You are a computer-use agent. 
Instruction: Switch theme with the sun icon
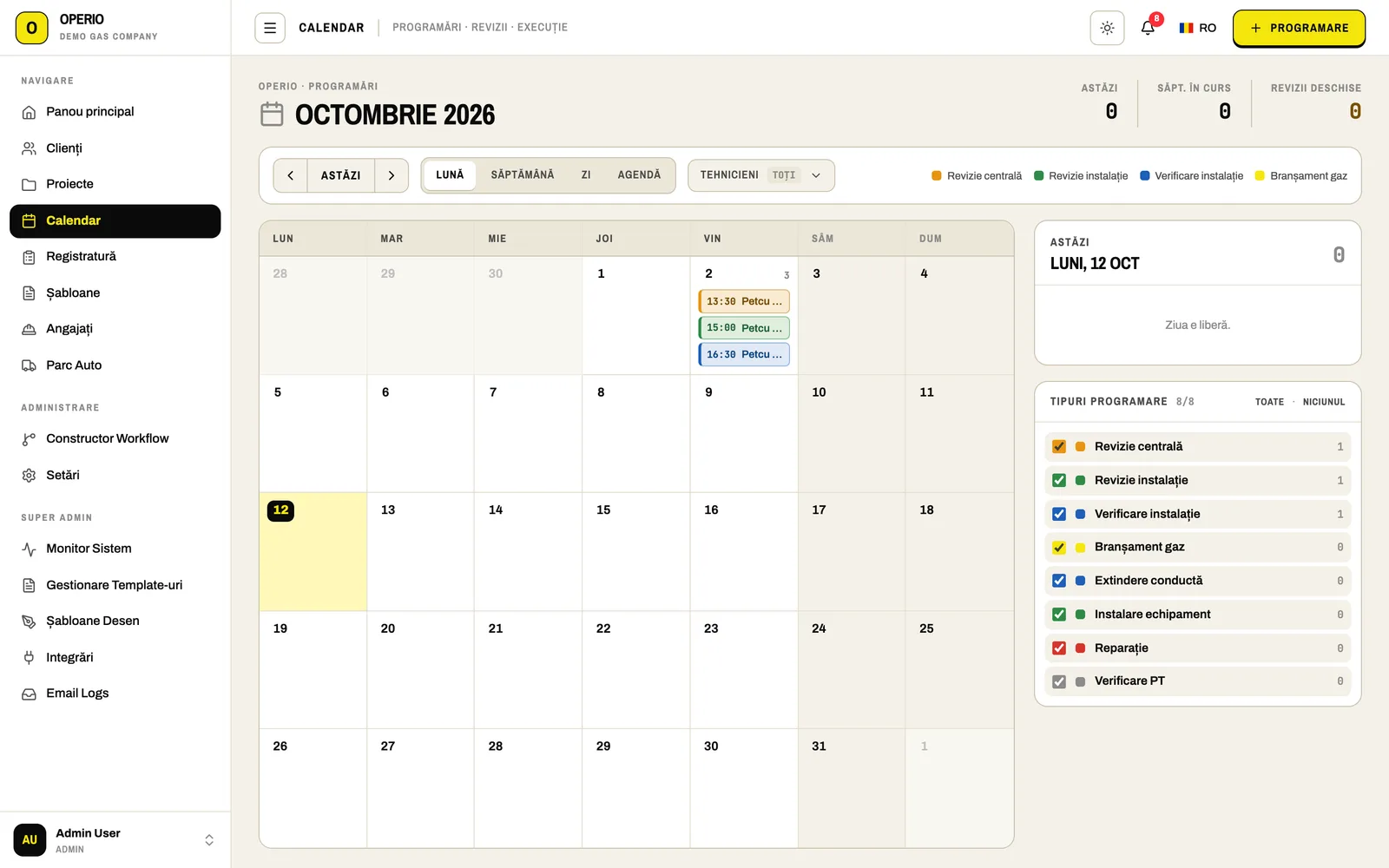point(1107,28)
